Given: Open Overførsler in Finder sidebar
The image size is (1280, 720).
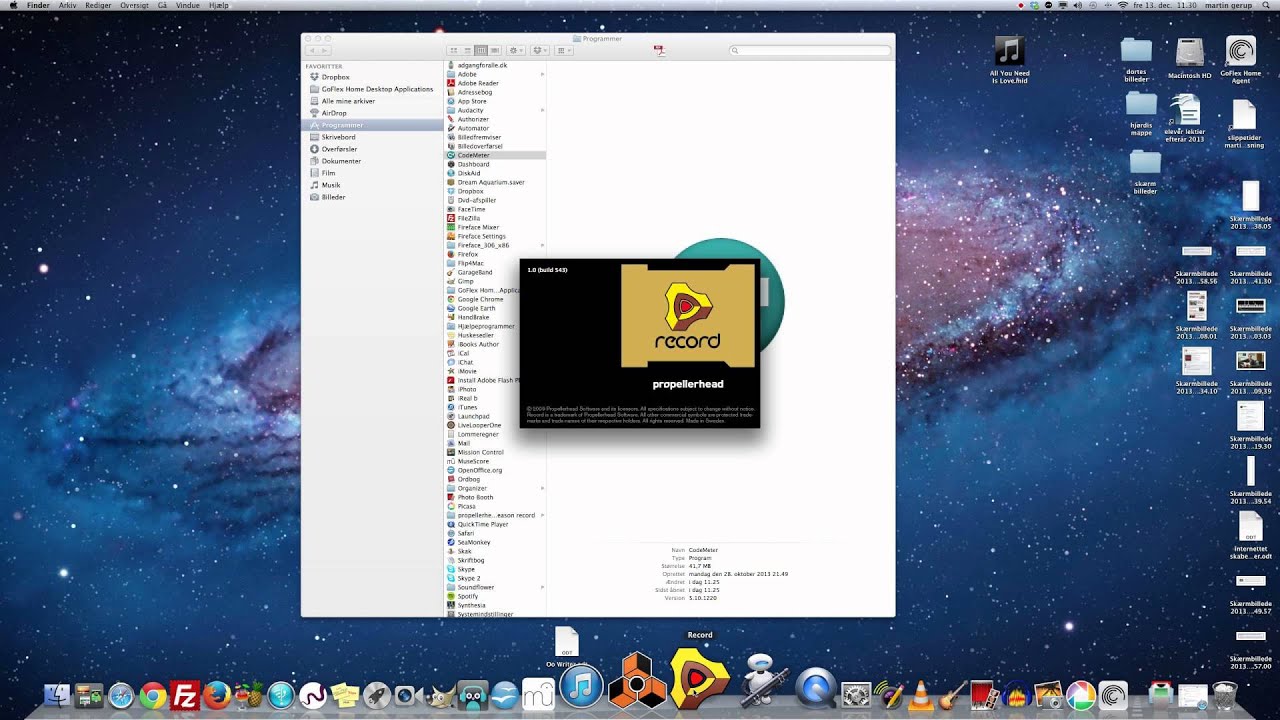Looking at the screenshot, I should 339,149.
